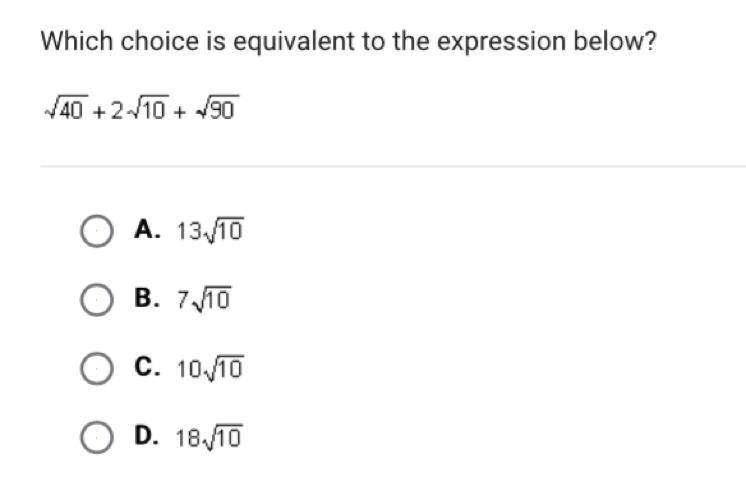Click the 2√10 term in the expression

142,107
